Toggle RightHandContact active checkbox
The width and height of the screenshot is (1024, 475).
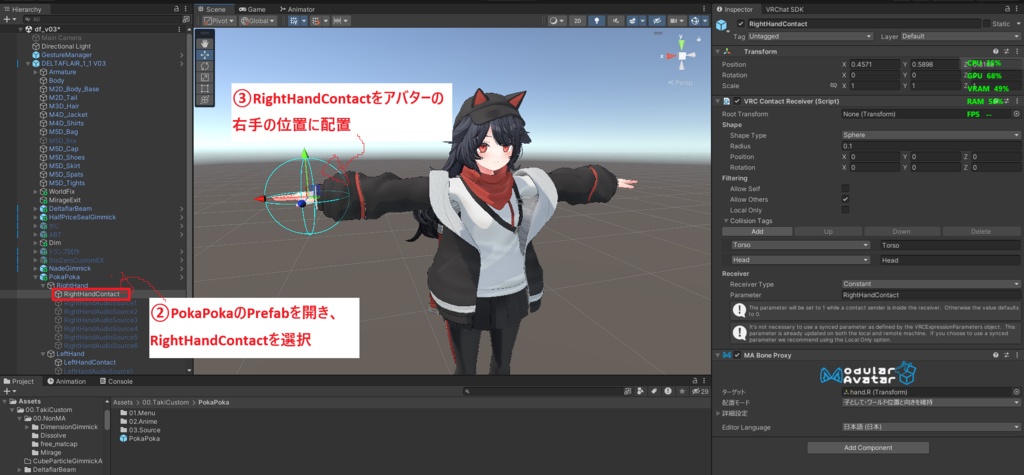[x=740, y=24]
